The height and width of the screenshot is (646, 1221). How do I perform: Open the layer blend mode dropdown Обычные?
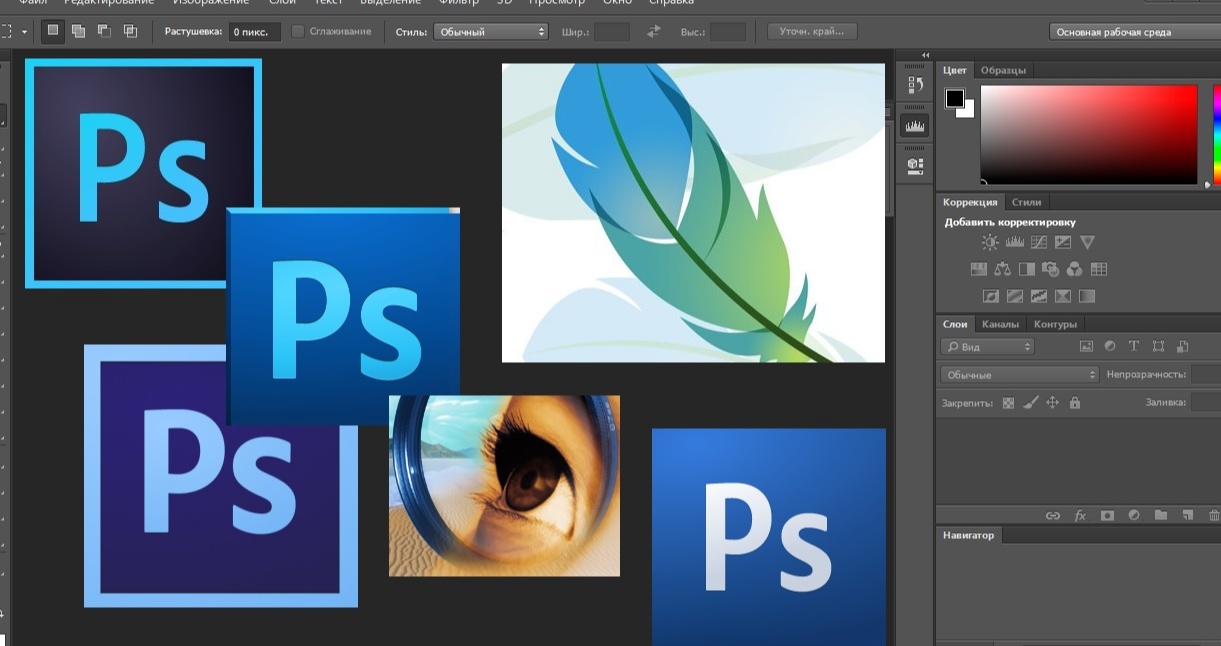[1019, 374]
